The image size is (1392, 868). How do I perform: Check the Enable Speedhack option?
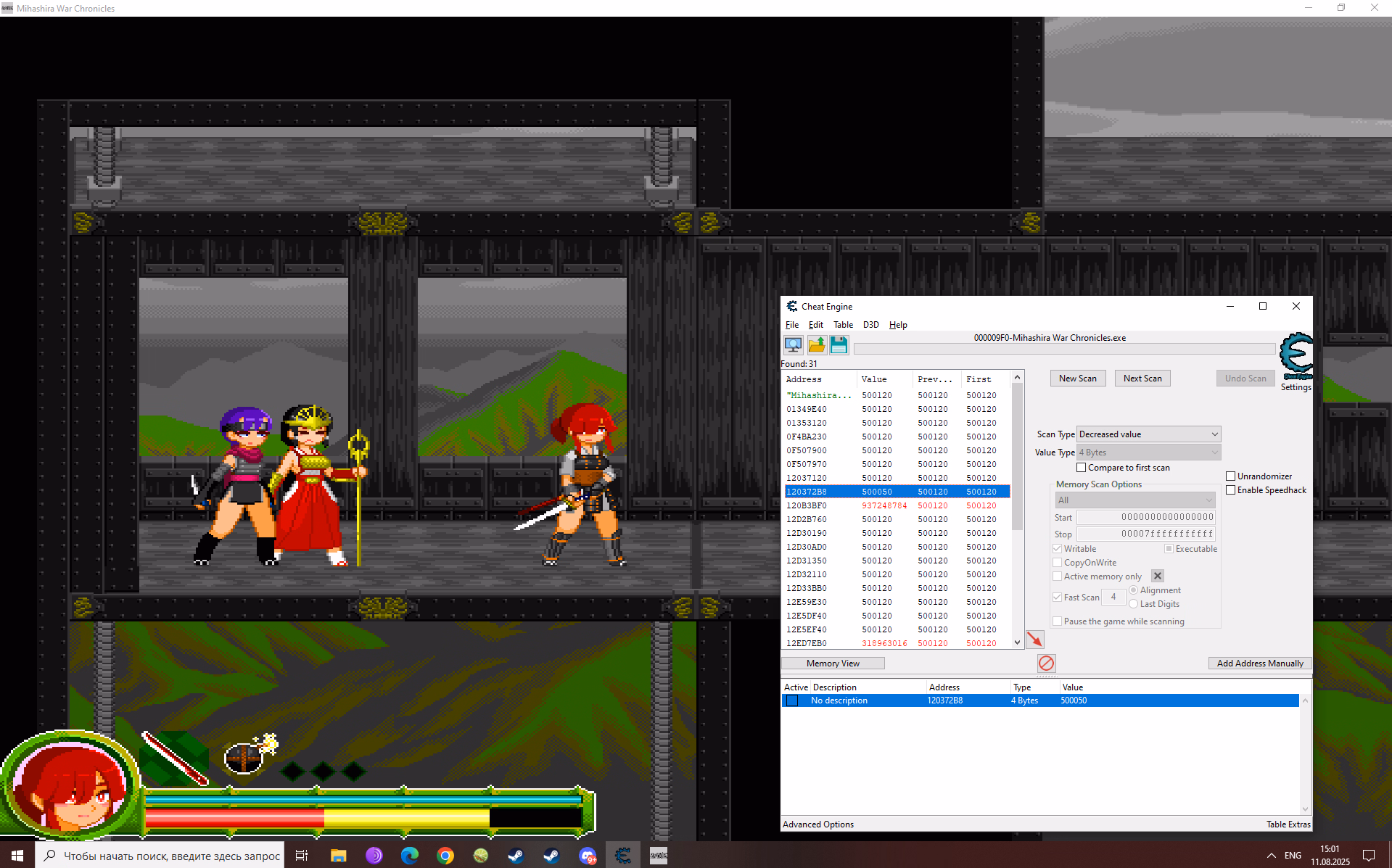pyautogui.click(x=1231, y=490)
